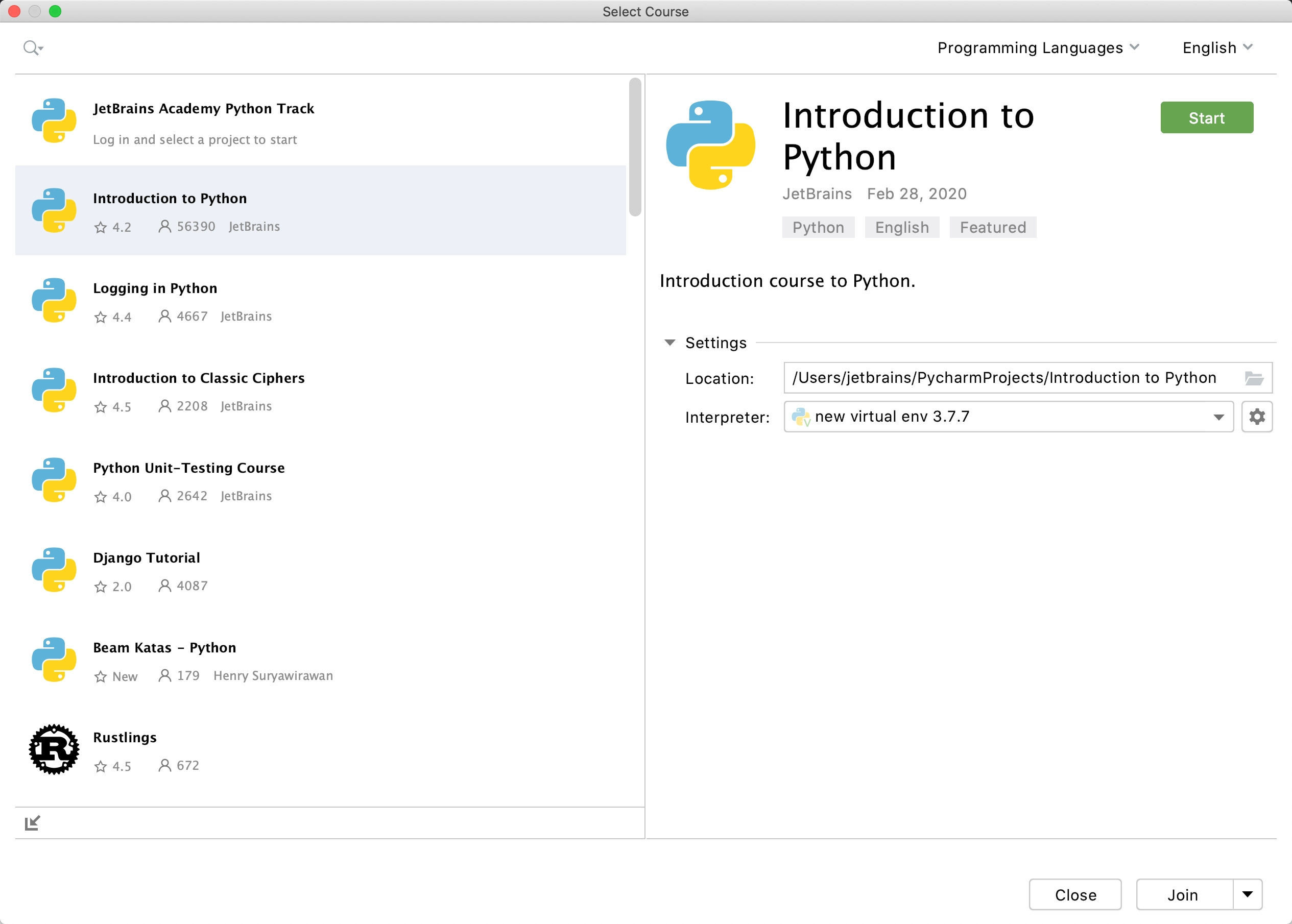Select the Rustlings course
Image resolution: width=1292 pixels, height=924 pixels.
pyautogui.click(x=320, y=750)
